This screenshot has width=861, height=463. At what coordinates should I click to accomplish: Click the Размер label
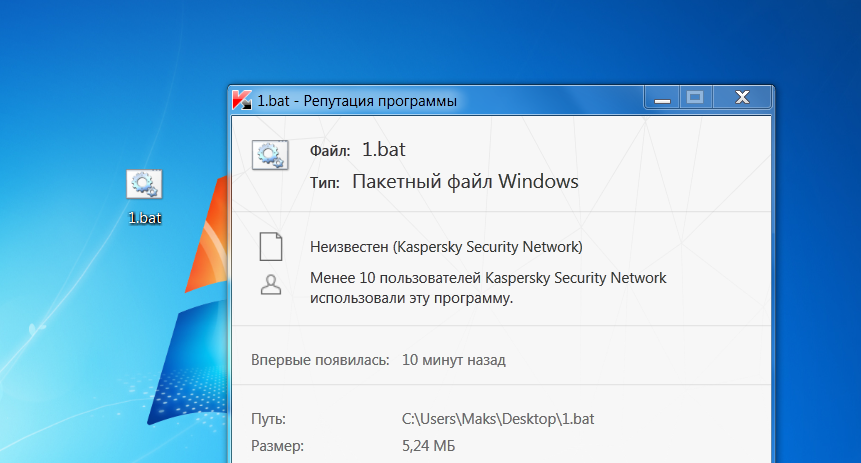pyautogui.click(x=277, y=446)
